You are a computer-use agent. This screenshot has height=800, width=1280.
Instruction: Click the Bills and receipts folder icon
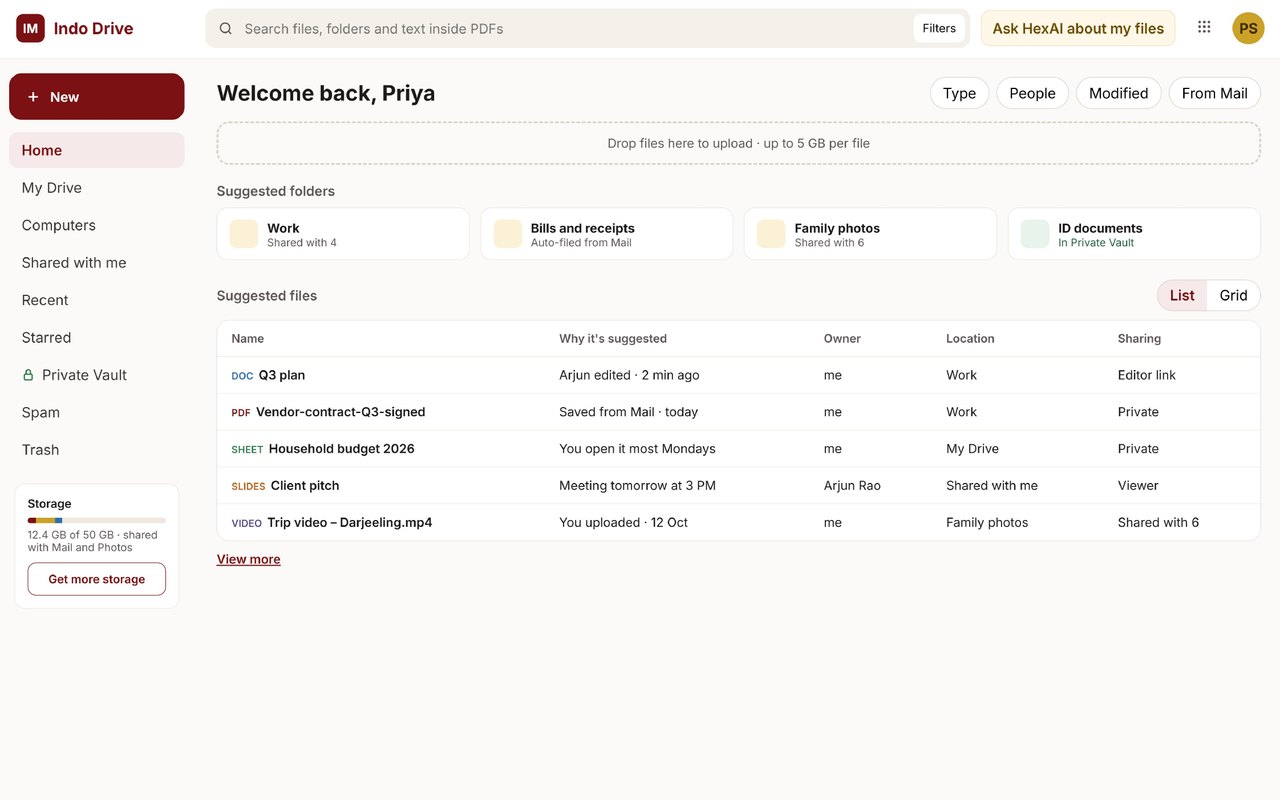(508, 234)
